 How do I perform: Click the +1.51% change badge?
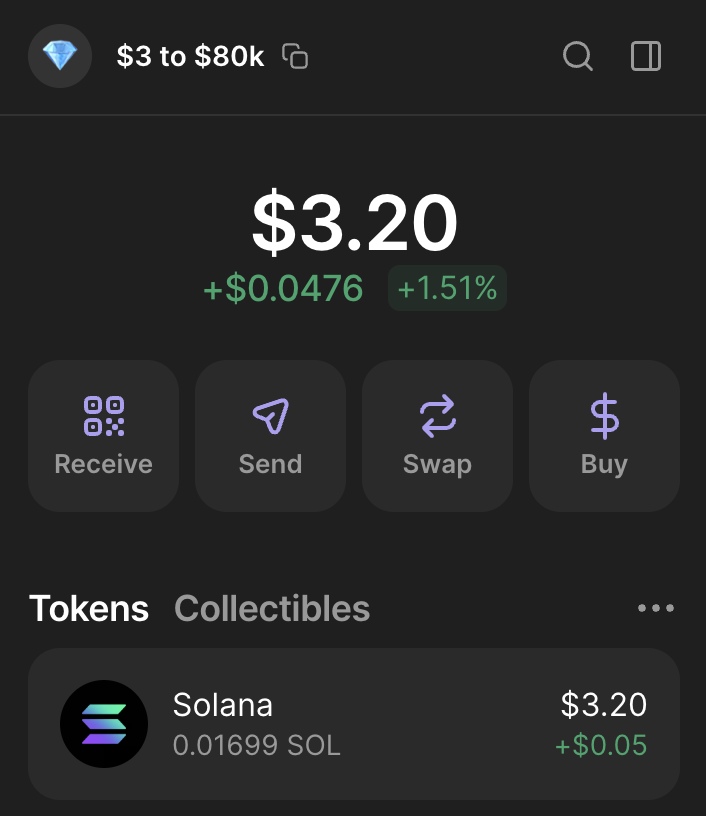(x=447, y=288)
